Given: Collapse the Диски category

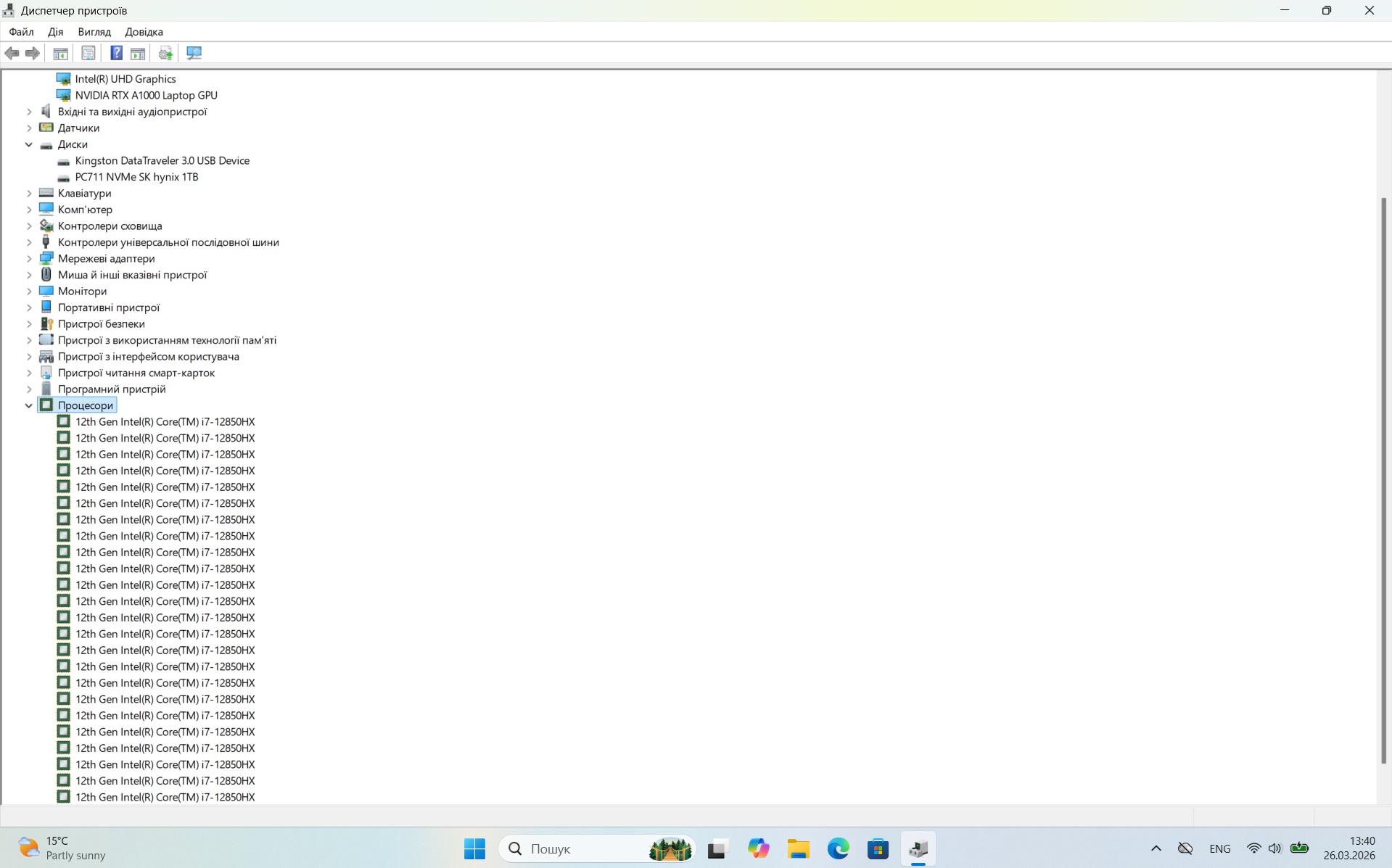Looking at the screenshot, I should pyautogui.click(x=29, y=144).
